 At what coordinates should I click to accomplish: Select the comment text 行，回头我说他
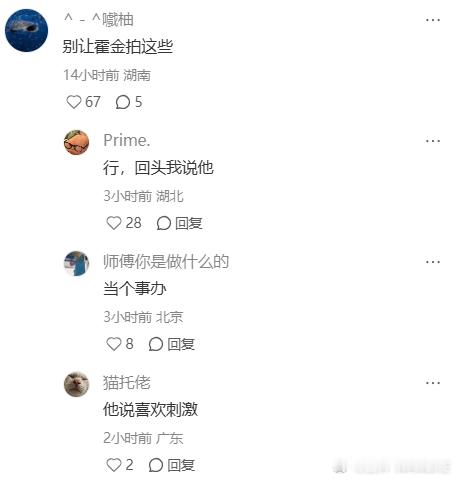158,167
